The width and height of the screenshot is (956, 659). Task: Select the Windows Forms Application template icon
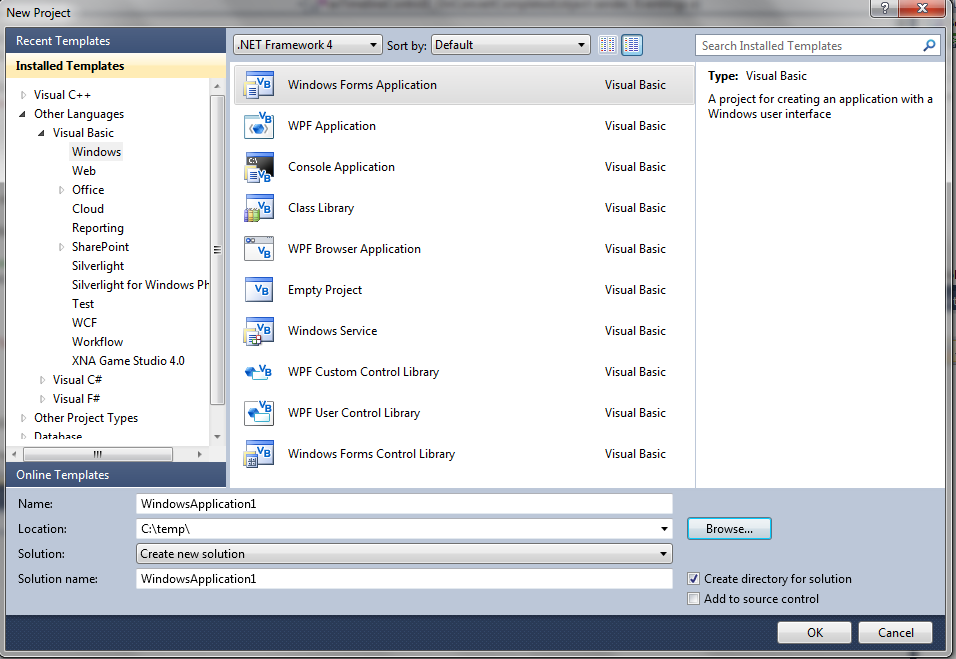[258, 84]
